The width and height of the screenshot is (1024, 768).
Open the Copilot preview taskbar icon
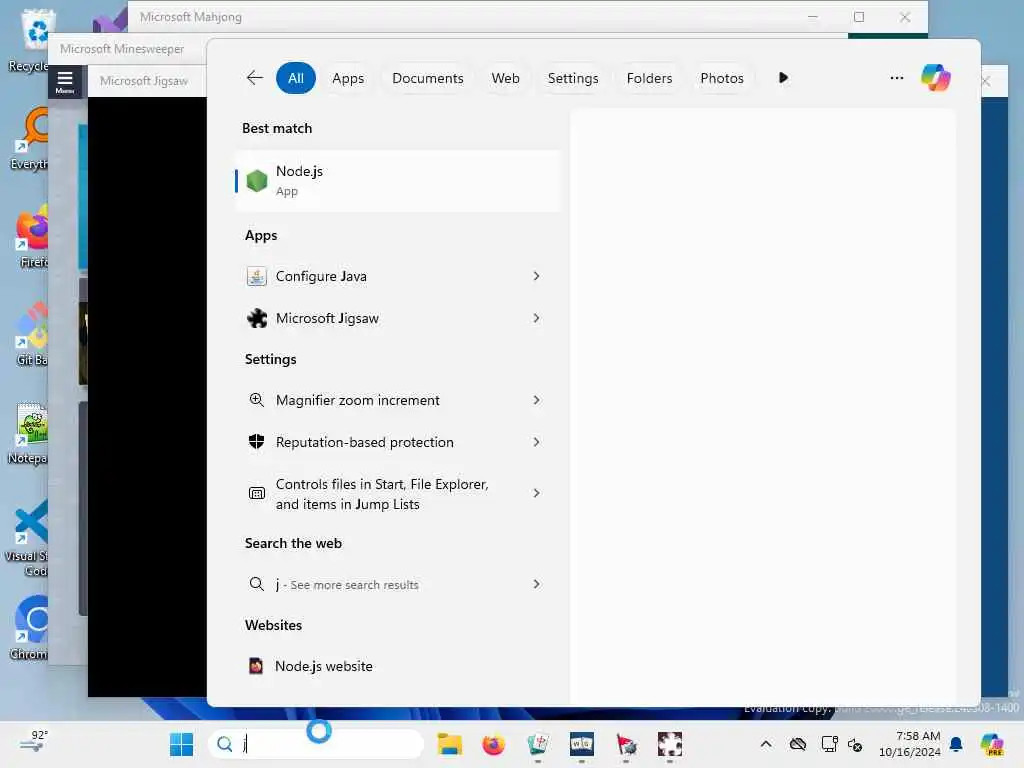(991, 744)
